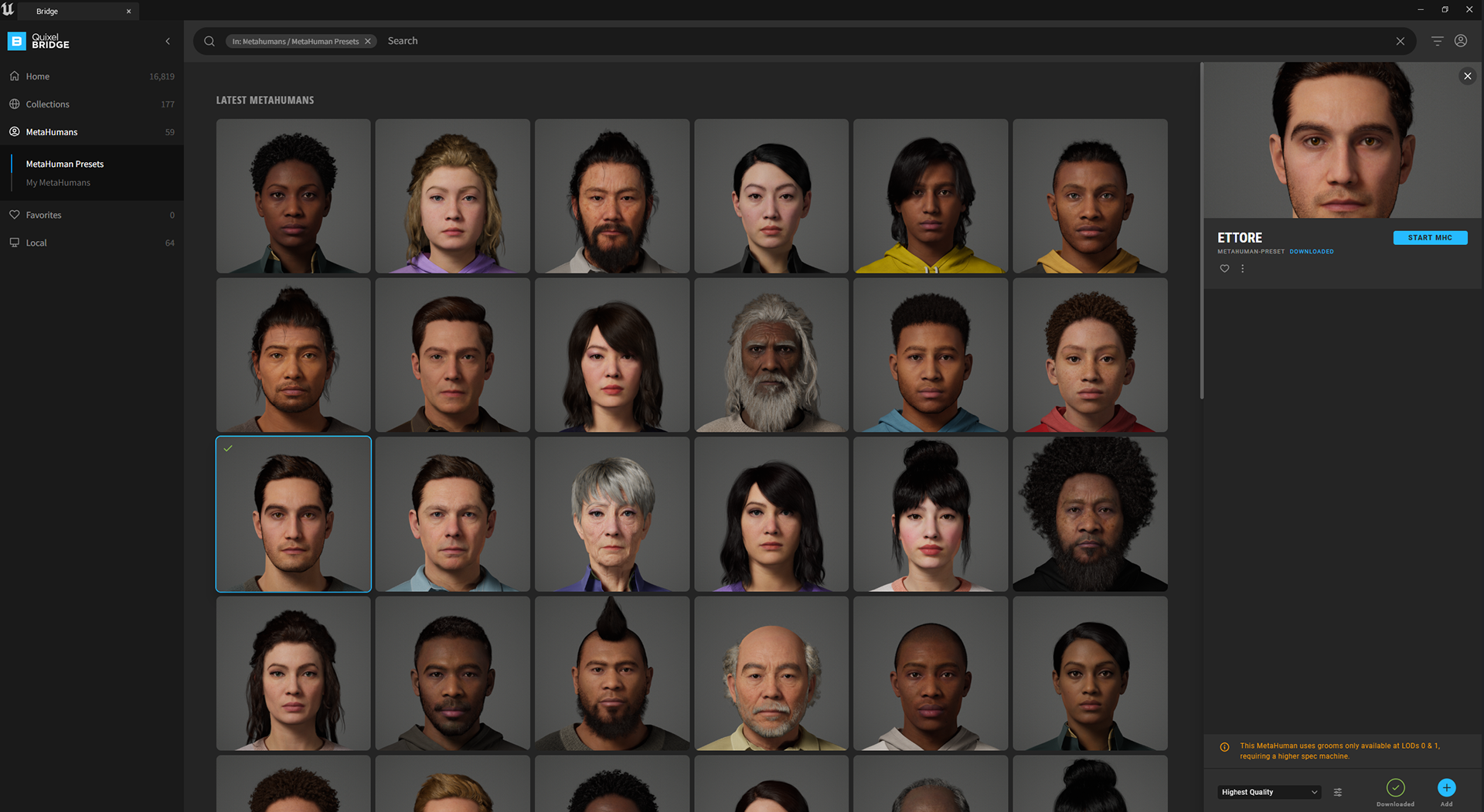Close the Ettore details panel
This screenshot has width=1484, height=812.
[x=1467, y=76]
